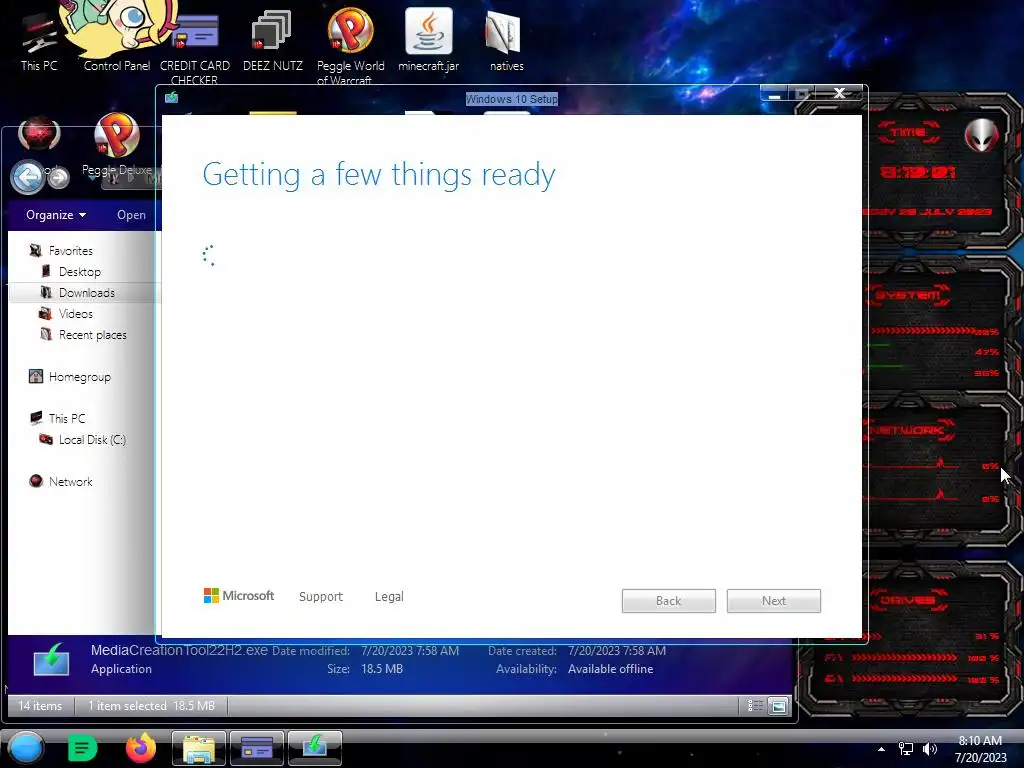This screenshot has height=768, width=1024.
Task: Click the Windows 10 Setup title bar icon
Action: click(x=171, y=97)
